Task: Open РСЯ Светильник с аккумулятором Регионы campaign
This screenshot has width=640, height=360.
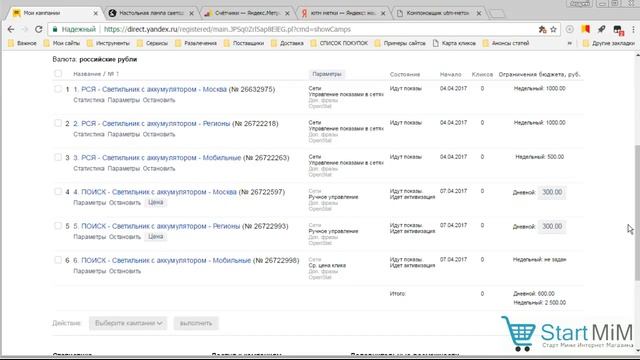Action: click(x=156, y=124)
